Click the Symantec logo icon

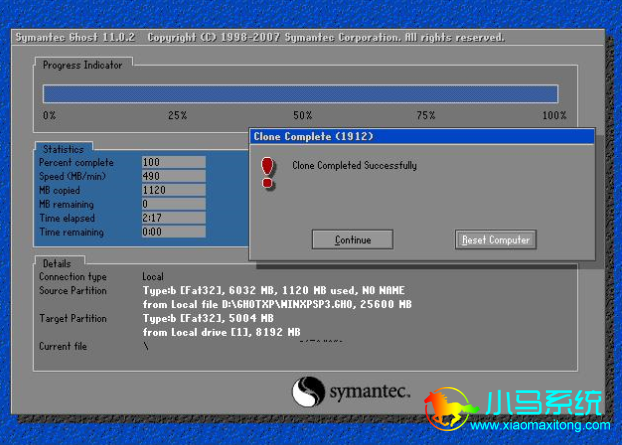(308, 391)
